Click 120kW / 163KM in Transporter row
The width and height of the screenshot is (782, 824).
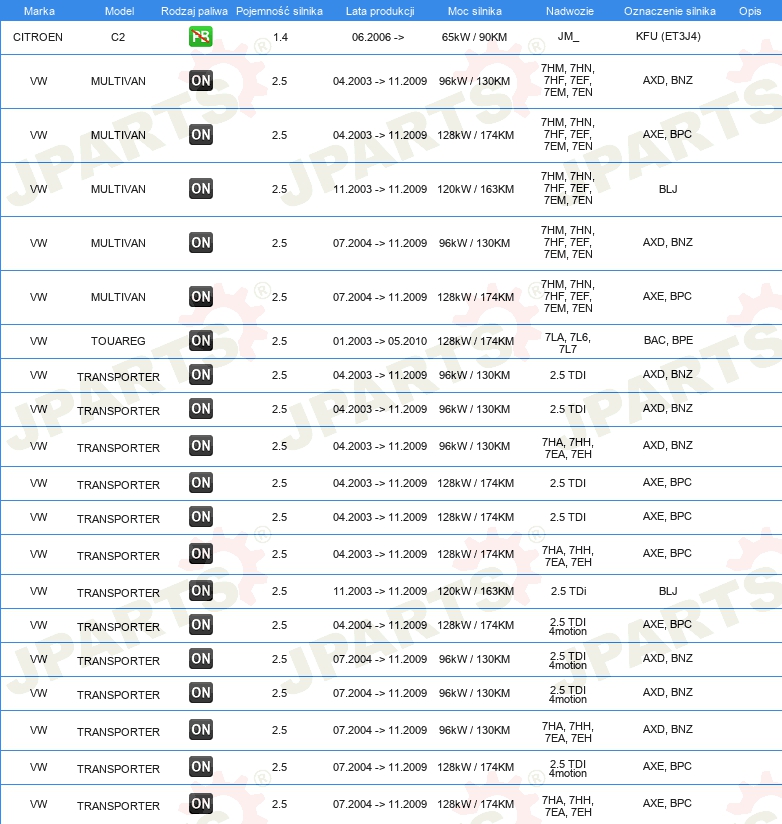tap(476, 591)
